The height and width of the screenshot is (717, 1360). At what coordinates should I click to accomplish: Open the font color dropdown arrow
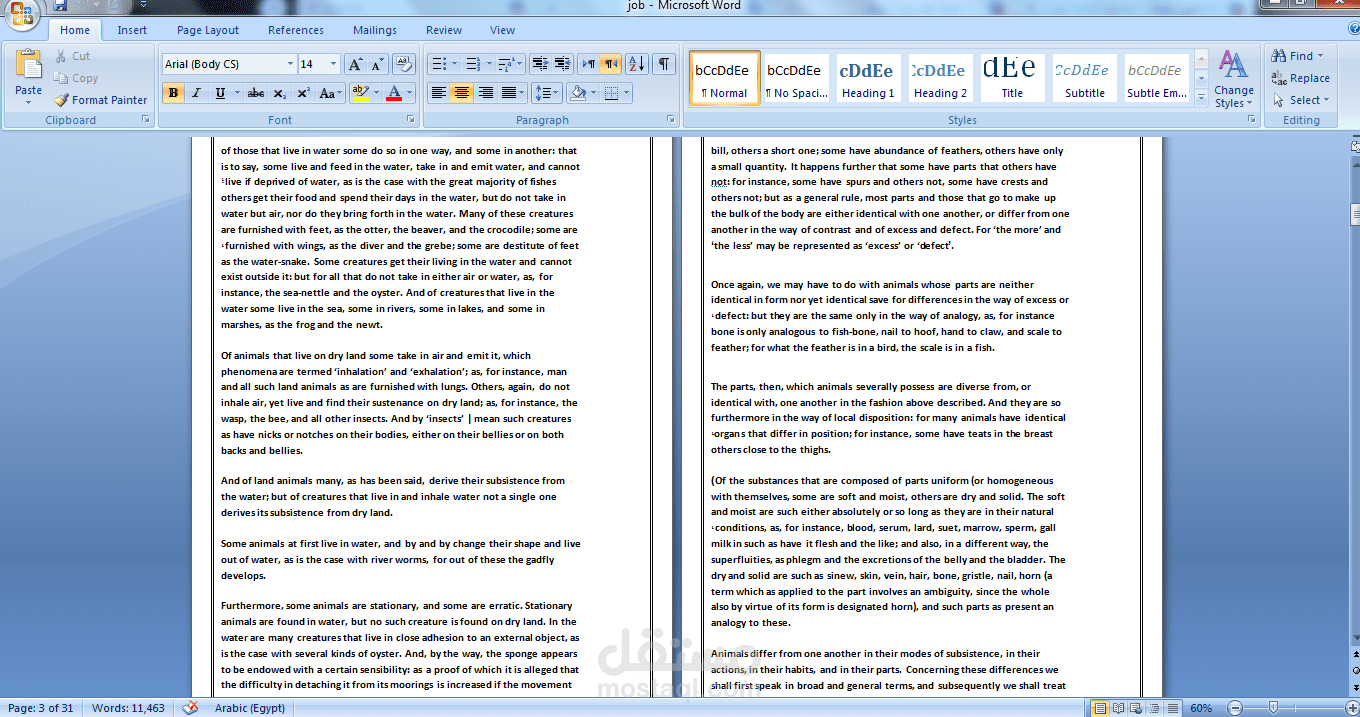410,93
